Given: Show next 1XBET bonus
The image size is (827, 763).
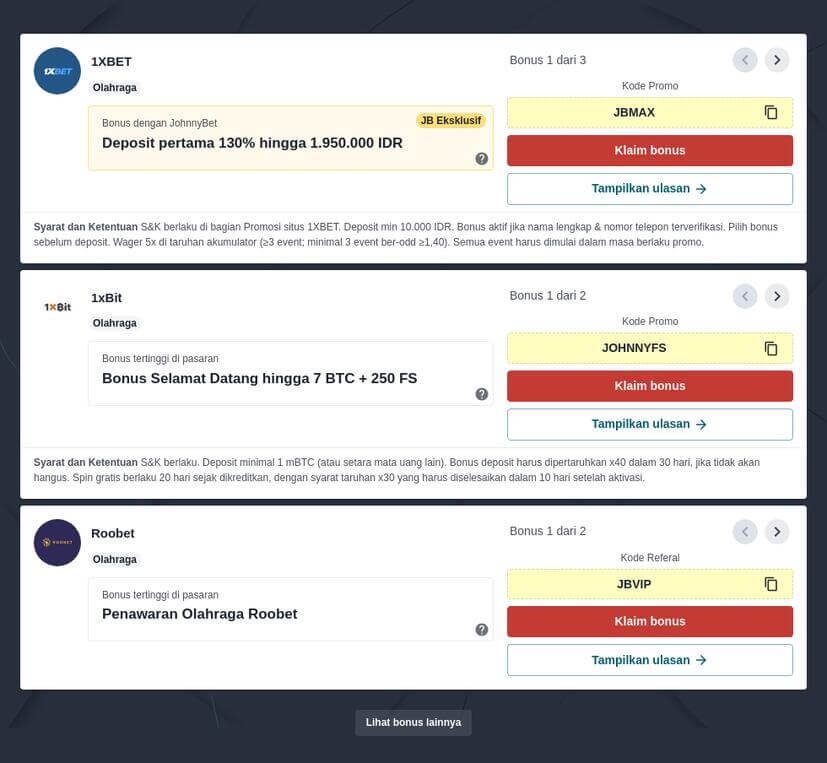Looking at the screenshot, I should pyautogui.click(x=777, y=60).
